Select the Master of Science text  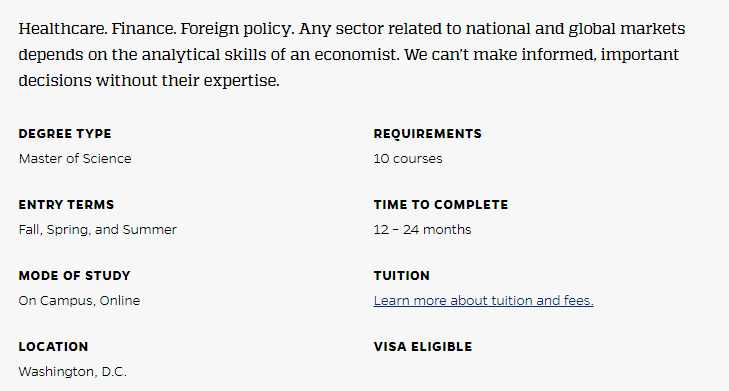(75, 159)
